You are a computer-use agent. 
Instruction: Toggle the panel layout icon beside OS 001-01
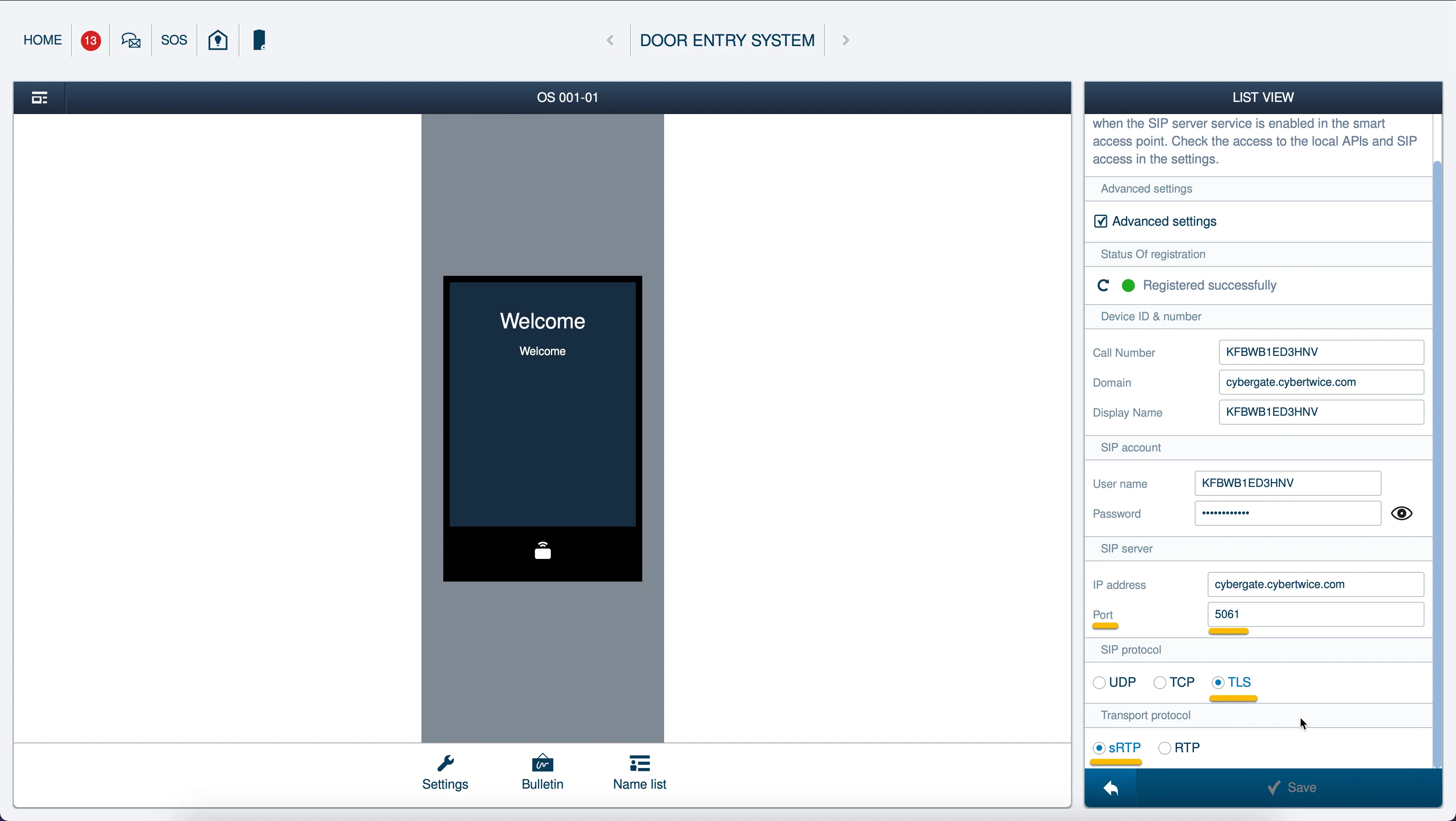tap(40, 98)
